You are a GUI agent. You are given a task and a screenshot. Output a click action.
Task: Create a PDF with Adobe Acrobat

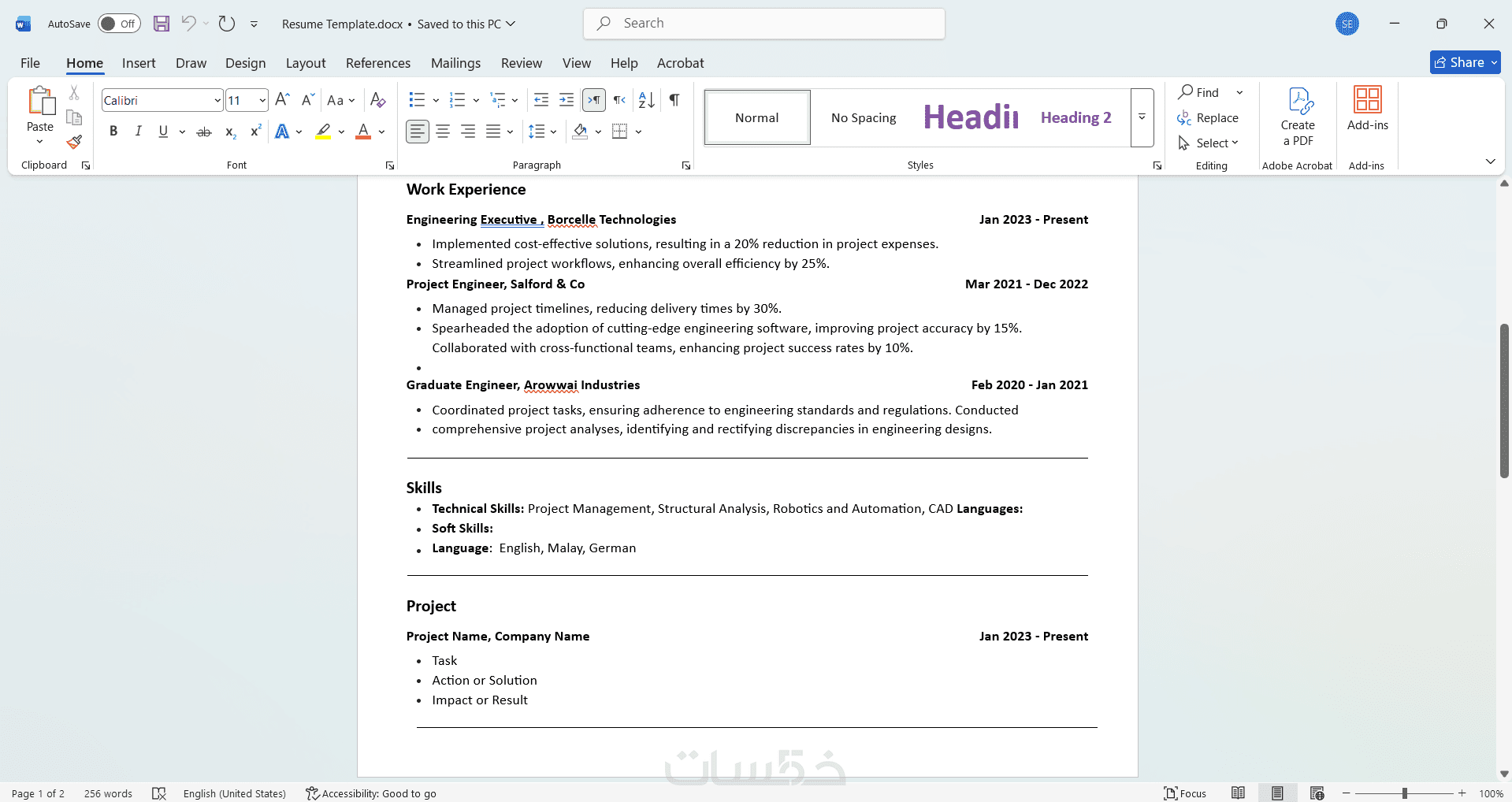1298,117
